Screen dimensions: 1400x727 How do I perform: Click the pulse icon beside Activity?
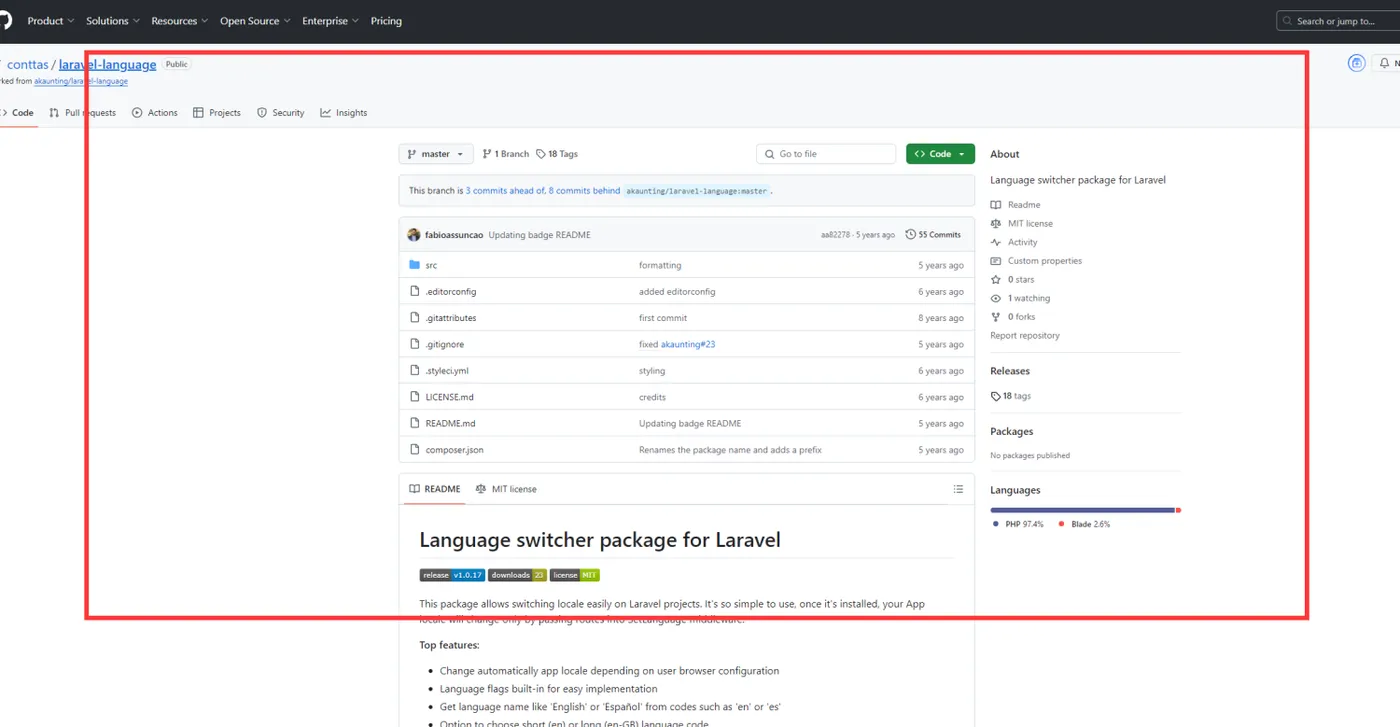(x=996, y=242)
